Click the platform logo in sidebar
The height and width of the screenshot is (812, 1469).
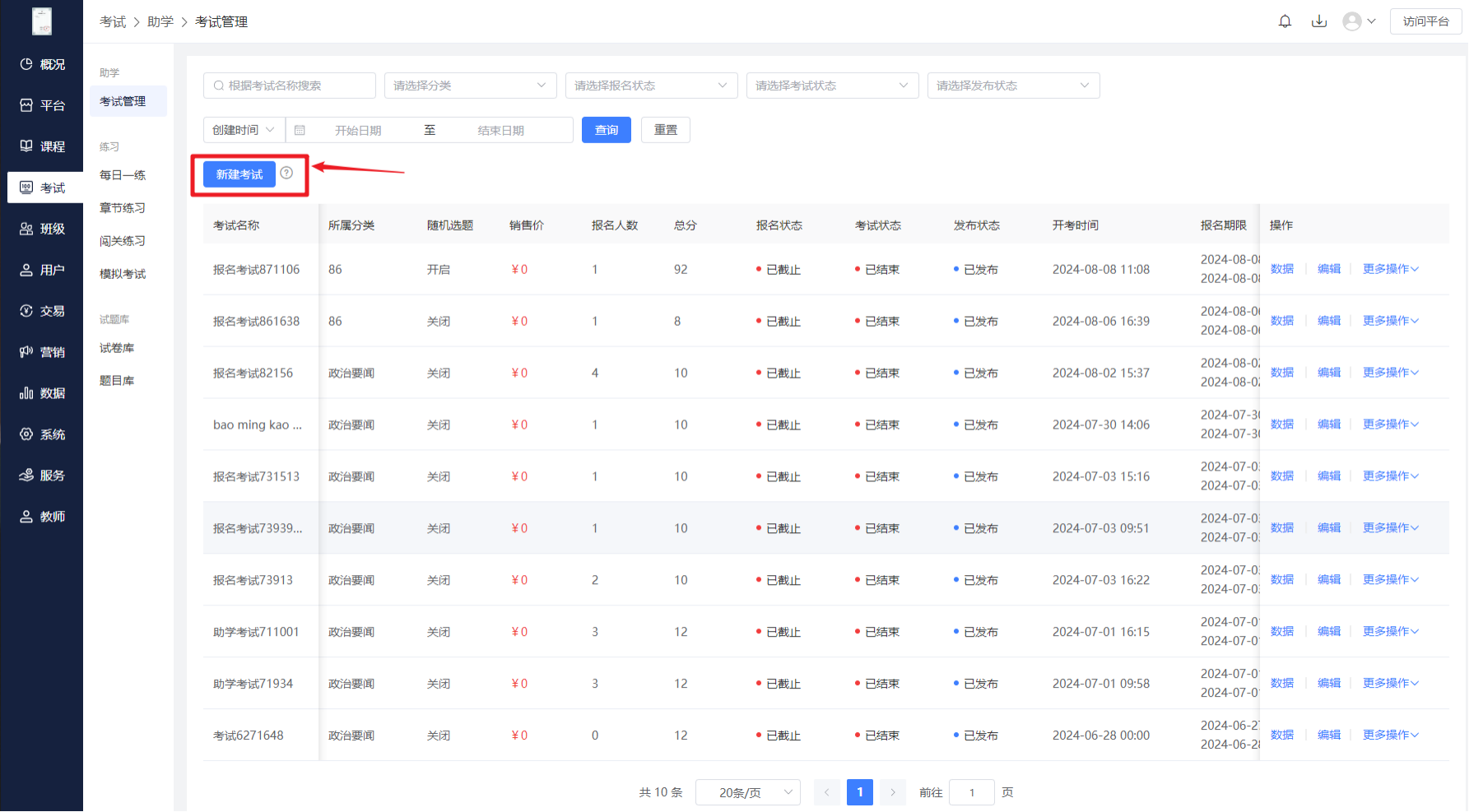(42, 21)
